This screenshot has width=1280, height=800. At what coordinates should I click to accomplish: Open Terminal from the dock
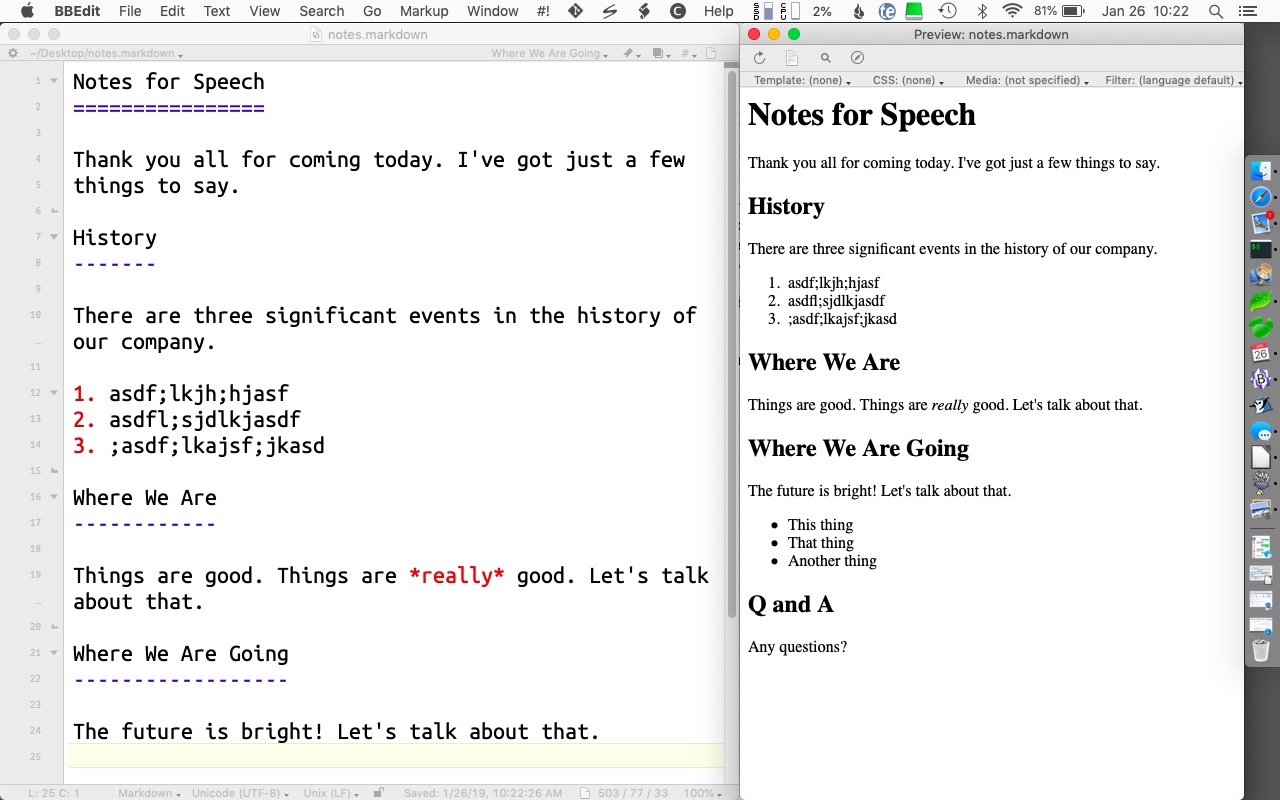pos(1261,249)
